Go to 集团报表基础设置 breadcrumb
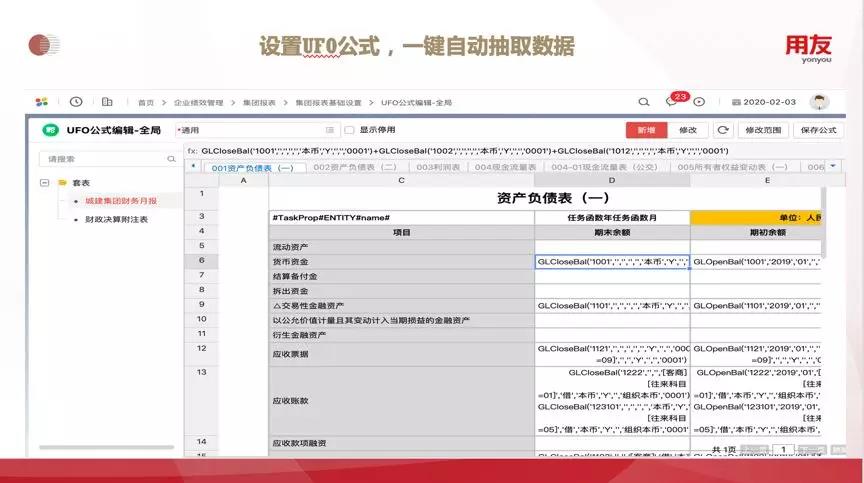864x483 pixels. tap(328, 102)
